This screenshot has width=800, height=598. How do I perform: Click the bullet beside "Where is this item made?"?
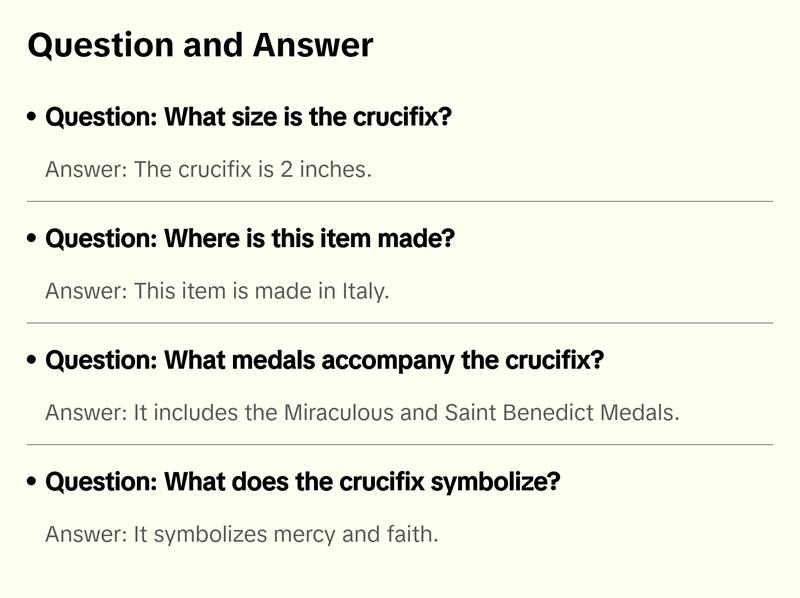33,240
